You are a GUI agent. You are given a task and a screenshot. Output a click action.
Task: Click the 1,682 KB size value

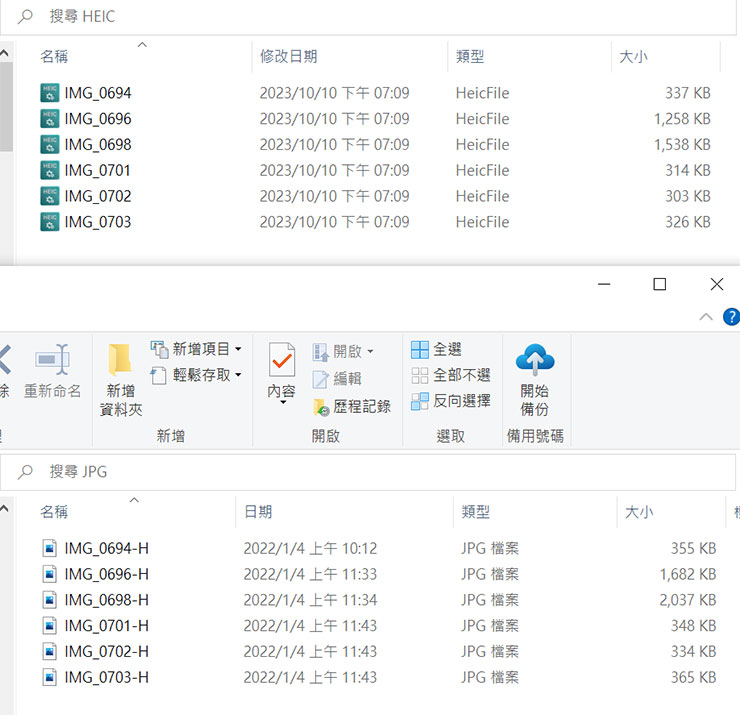(688, 574)
